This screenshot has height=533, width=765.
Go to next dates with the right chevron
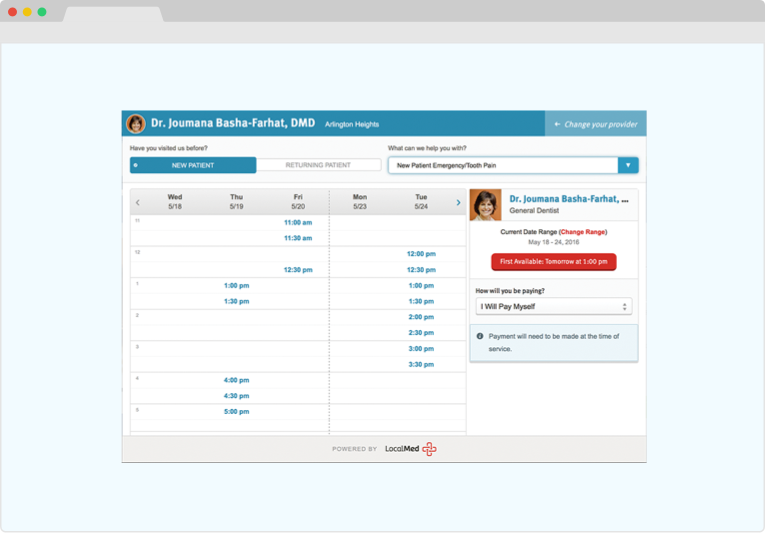point(458,202)
